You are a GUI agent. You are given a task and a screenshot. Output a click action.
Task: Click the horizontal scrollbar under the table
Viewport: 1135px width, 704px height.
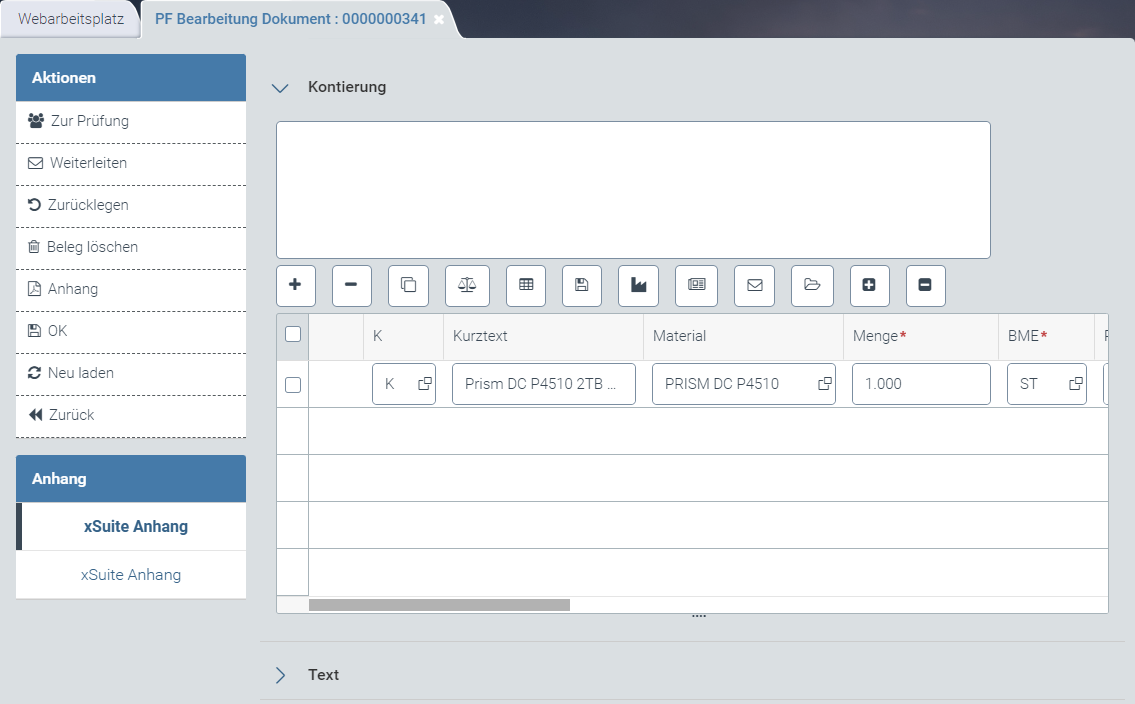(x=439, y=605)
